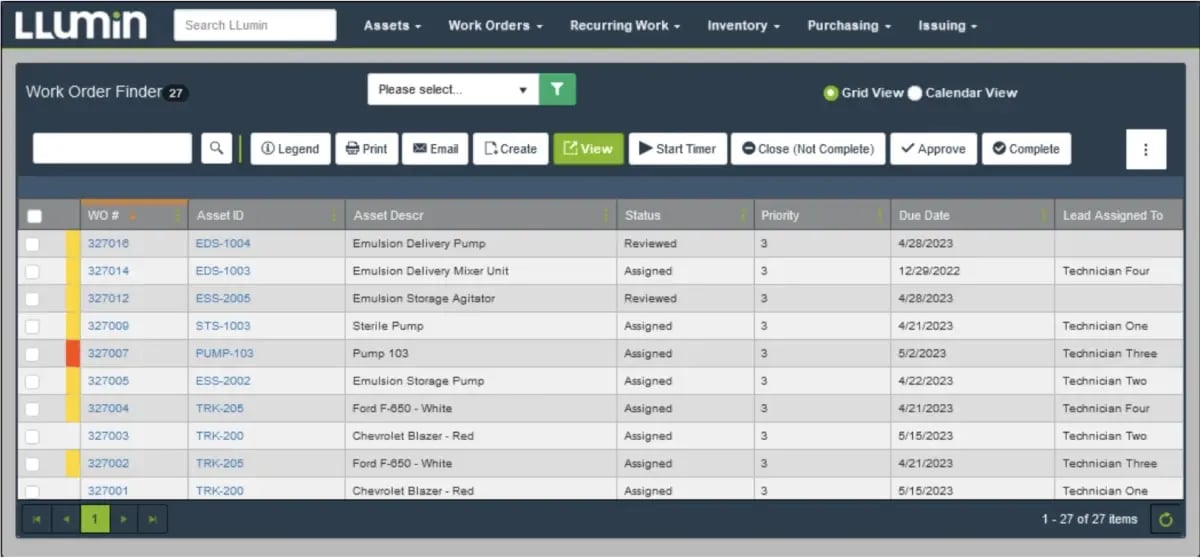This screenshot has width=1200, height=558.
Task: Click the Start Timer button
Action: pos(678,149)
